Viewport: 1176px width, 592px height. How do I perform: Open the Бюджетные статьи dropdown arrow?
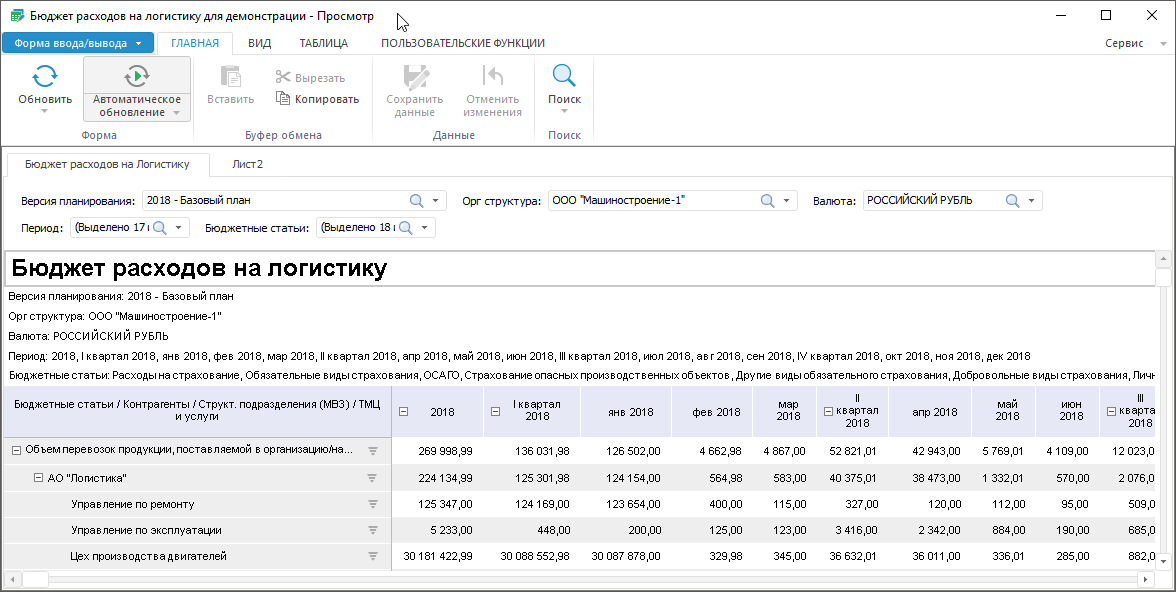tap(427, 228)
